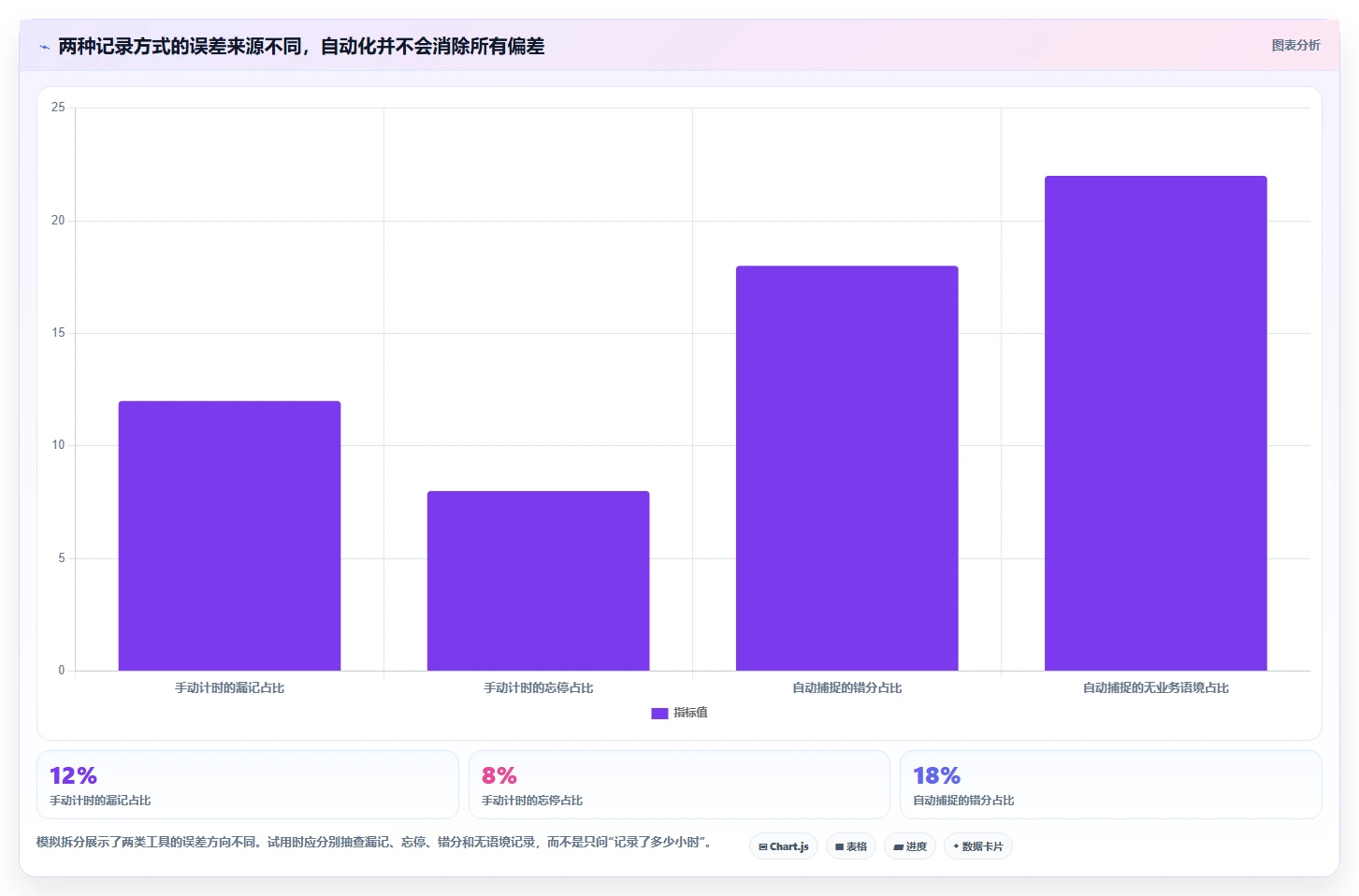Click the 手动计时的忘停占比 card label

click(x=532, y=801)
